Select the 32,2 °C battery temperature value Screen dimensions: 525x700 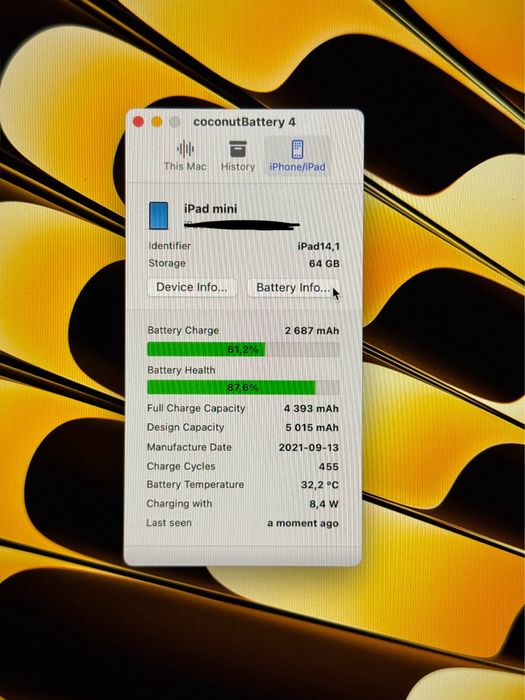click(x=320, y=485)
